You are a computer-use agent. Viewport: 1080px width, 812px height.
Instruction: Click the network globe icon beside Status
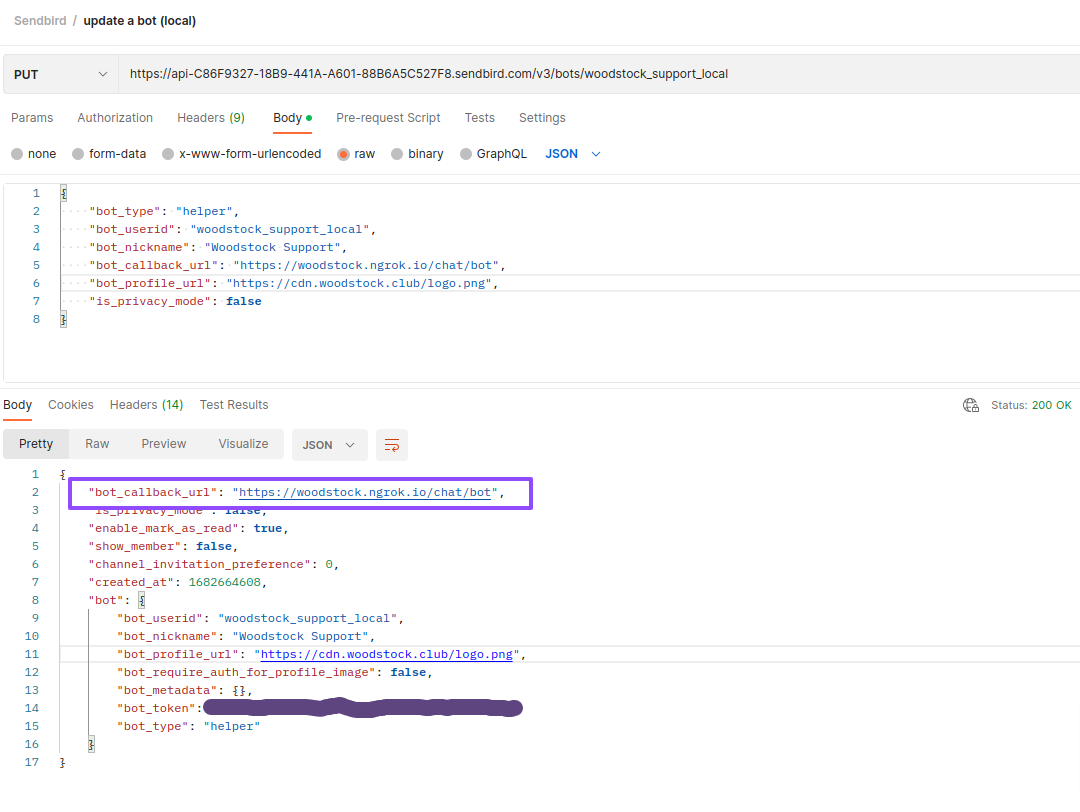971,405
